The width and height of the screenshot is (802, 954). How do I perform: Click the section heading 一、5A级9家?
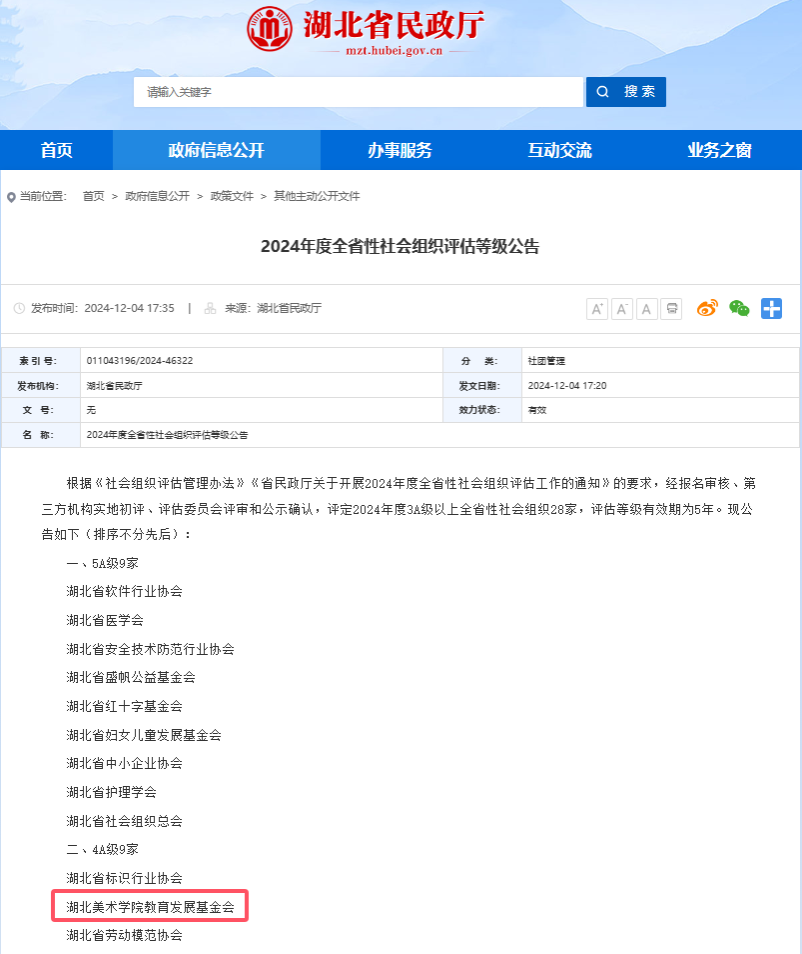pyautogui.click(x=102, y=563)
